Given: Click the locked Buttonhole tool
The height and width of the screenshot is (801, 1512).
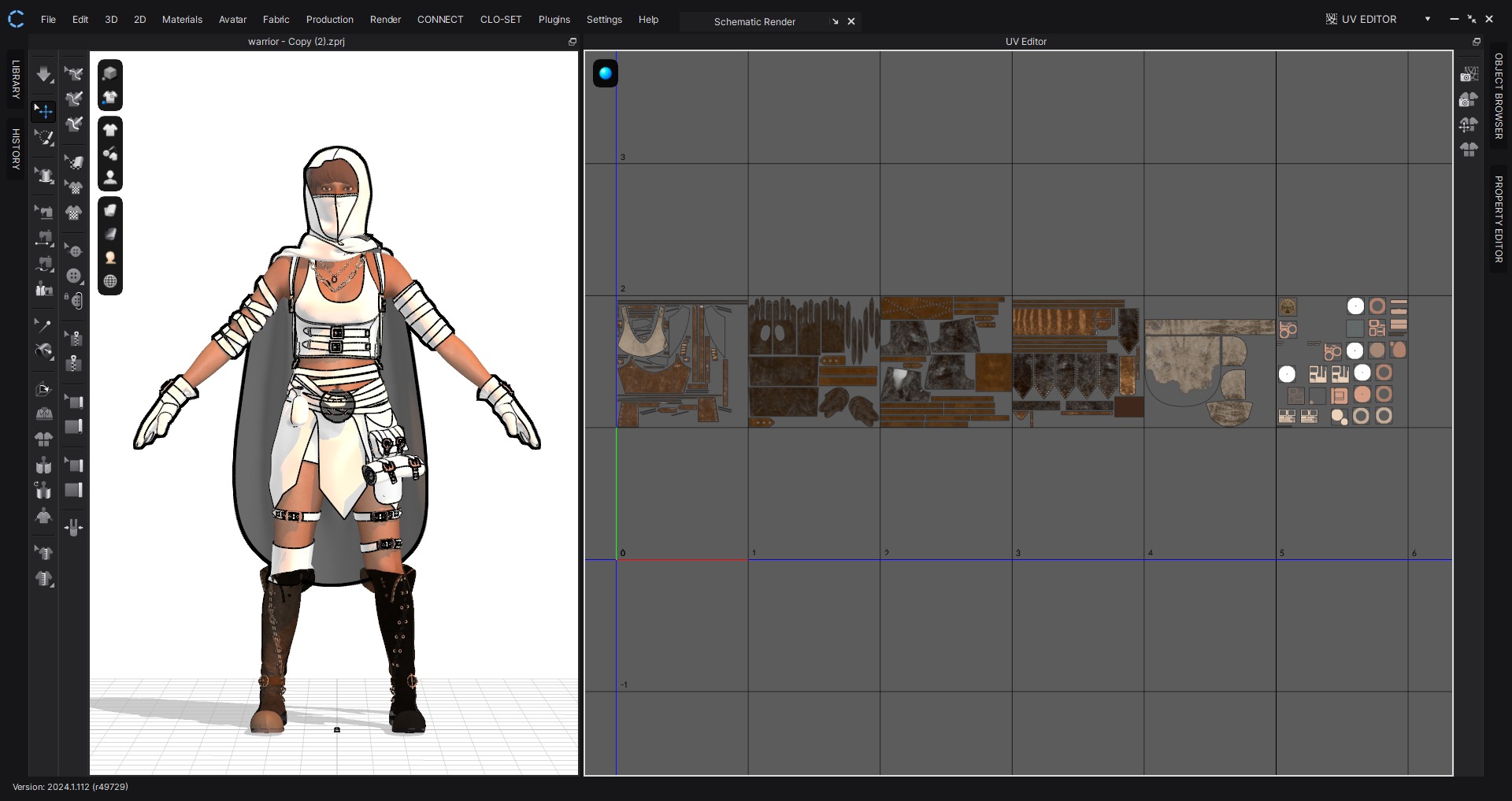Looking at the screenshot, I should pyautogui.click(x=74, y=301).
